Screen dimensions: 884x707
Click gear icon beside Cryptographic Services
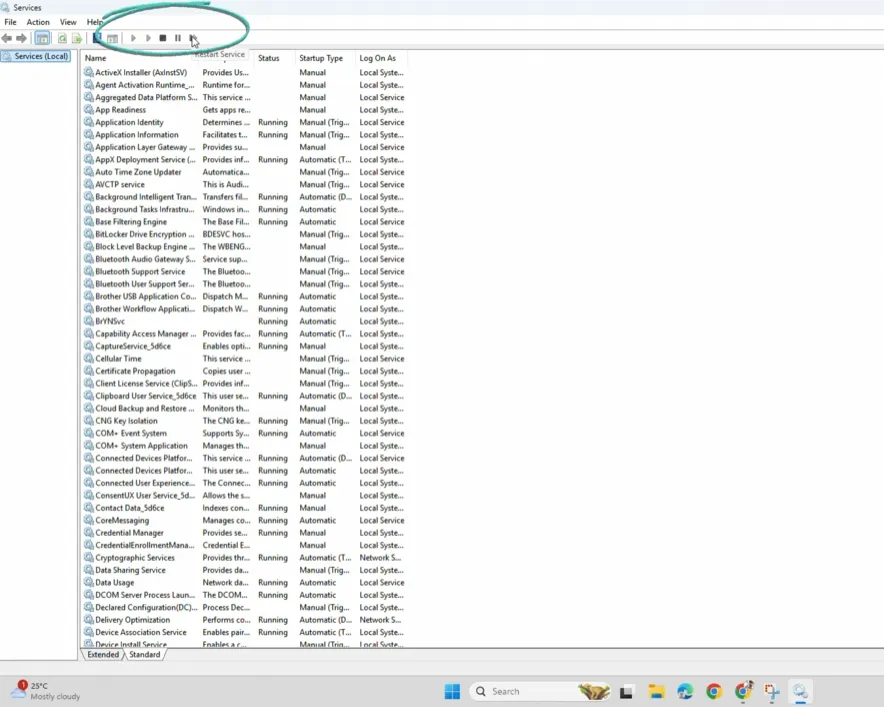pyautogui.click(x=89, y=558)
